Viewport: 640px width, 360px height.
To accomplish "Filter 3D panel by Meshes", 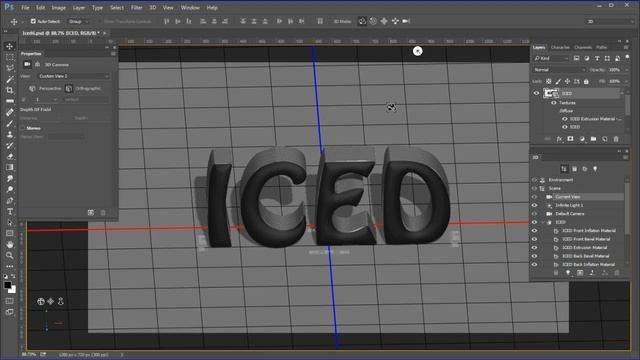I will pyautogui.click(x=575, y=169).
